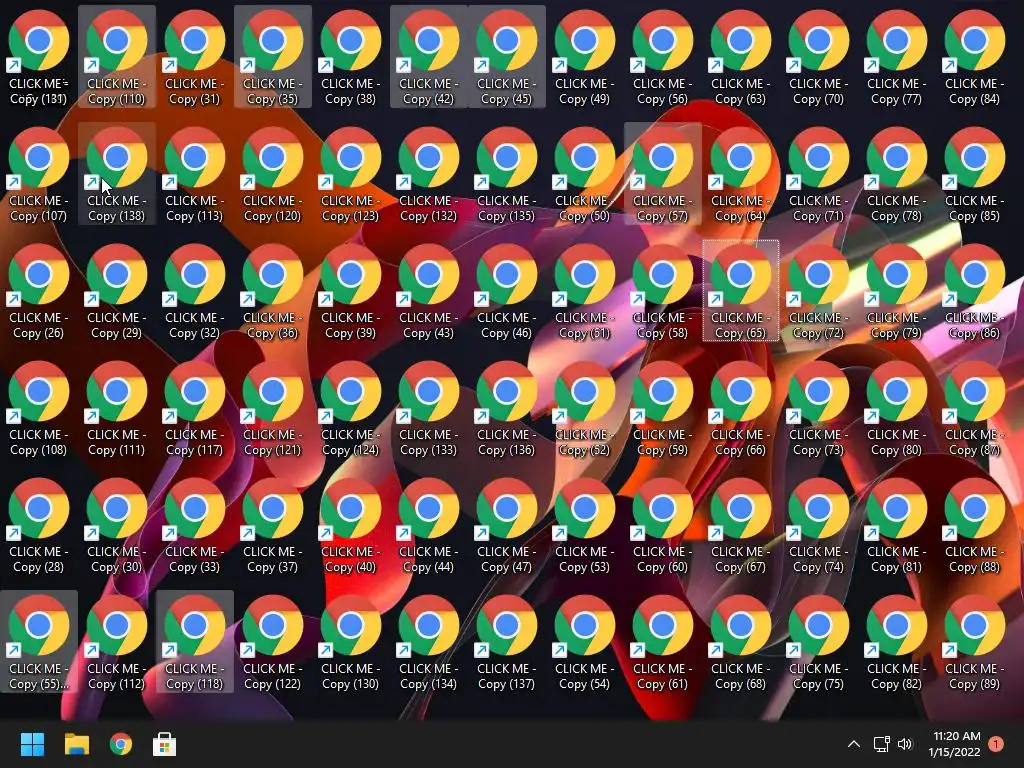1024x768 pixels.
Task: Click the CLICK ME - Copy (84) icon
Action: (974, 57)
